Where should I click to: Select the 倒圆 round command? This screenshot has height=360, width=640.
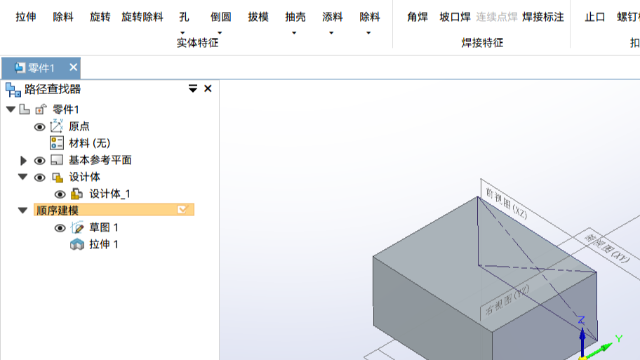pyautogui.click(x=221, y=17)
